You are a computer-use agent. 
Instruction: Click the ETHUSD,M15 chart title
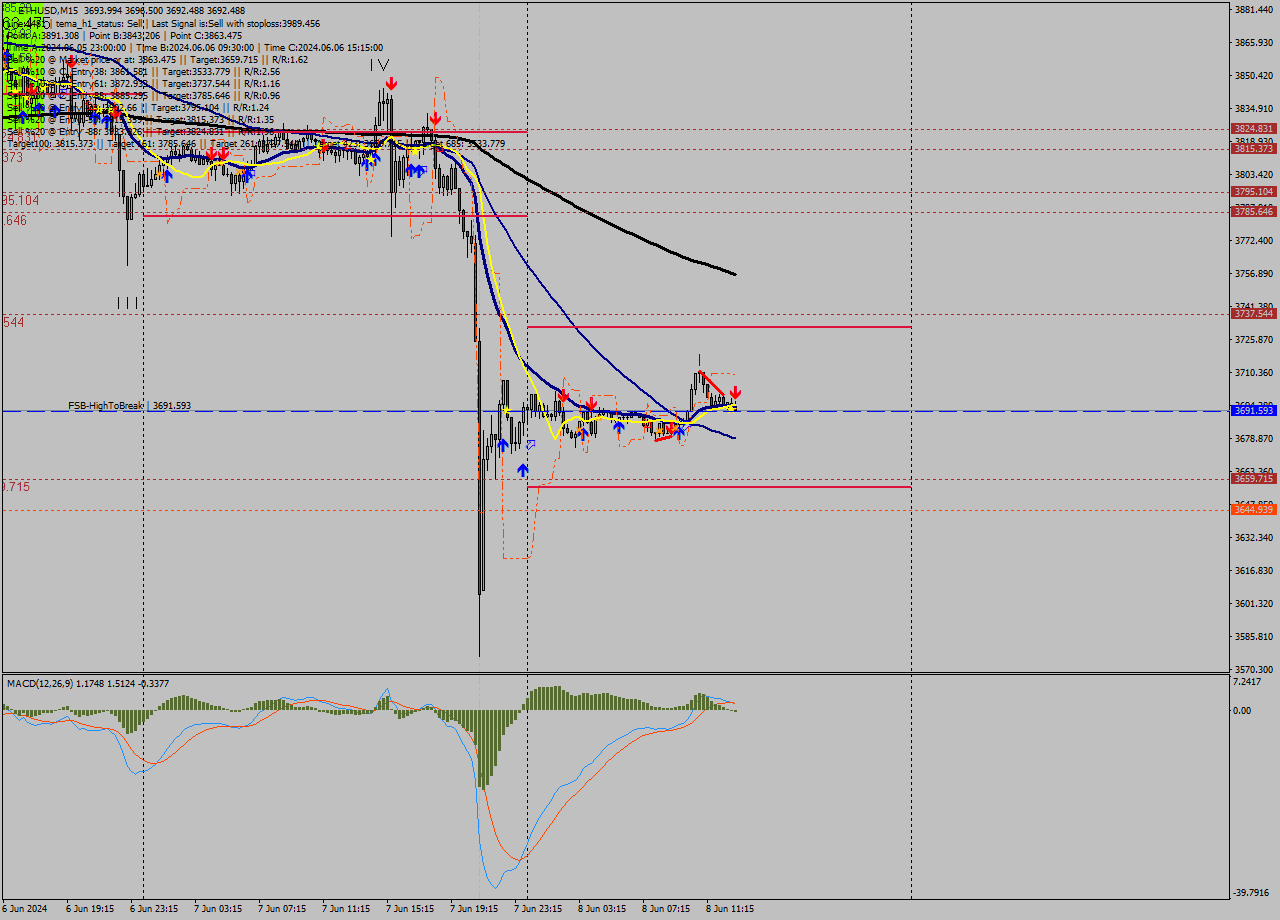click(x=48, y=10)
